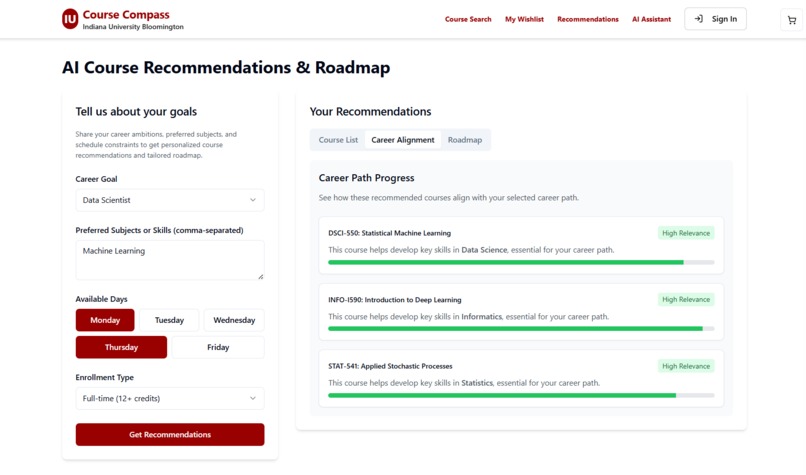Open Course Search in navigation
Image resolution: width=806 pixels, height=475 pixels.
click(x=468, y=19)
